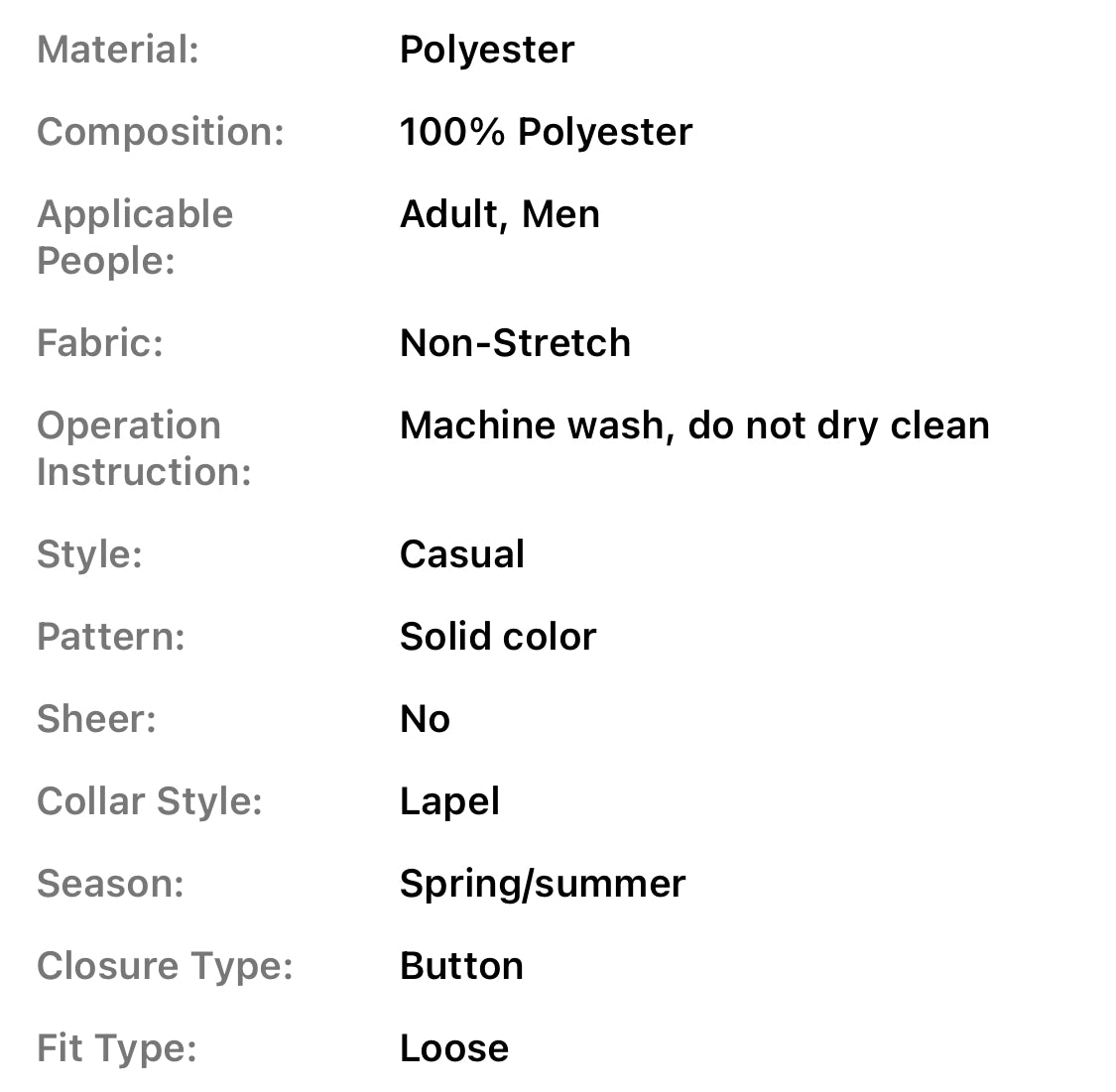The image size is (1116, 1092).
Task: Tap the "Applicable People:" label
Action: (135, 237)
